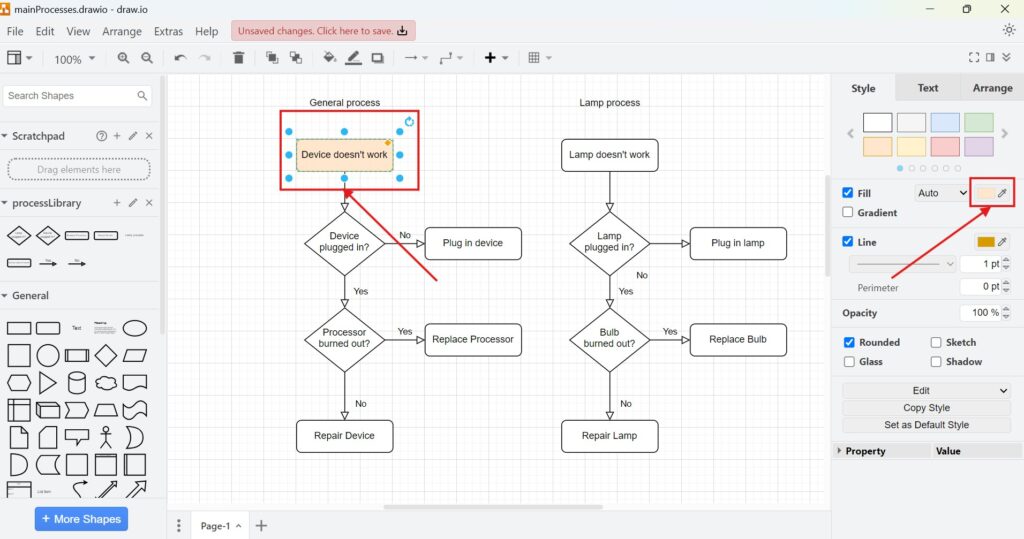1024x539 pixels.
Task: Toggle the theme sun icon
Action: click(1009, 31)
